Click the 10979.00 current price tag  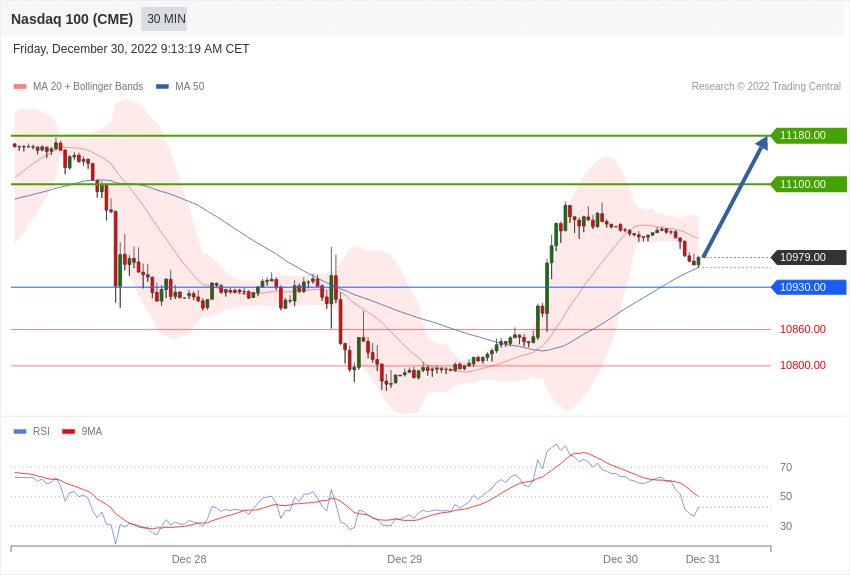tap(808, 257)
